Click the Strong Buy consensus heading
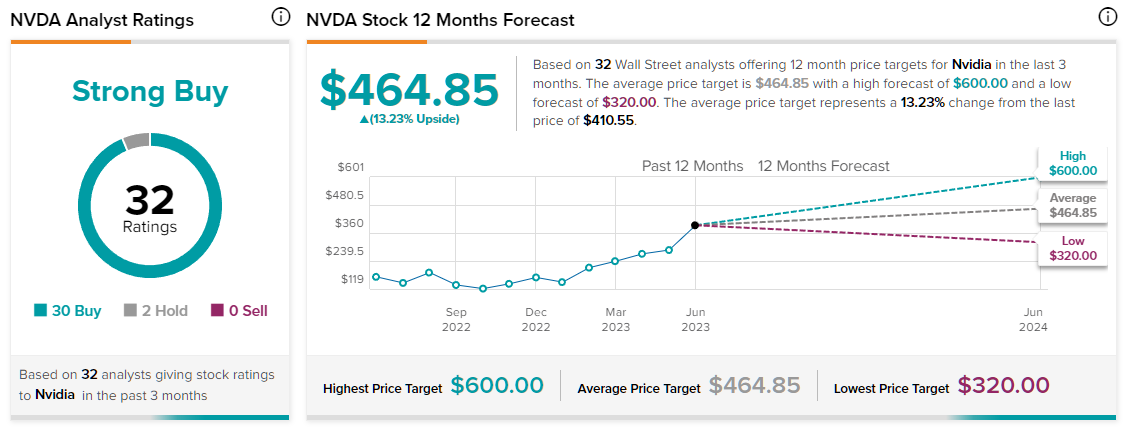Screen dimensions: 1132x427 (x=150, y=92)
